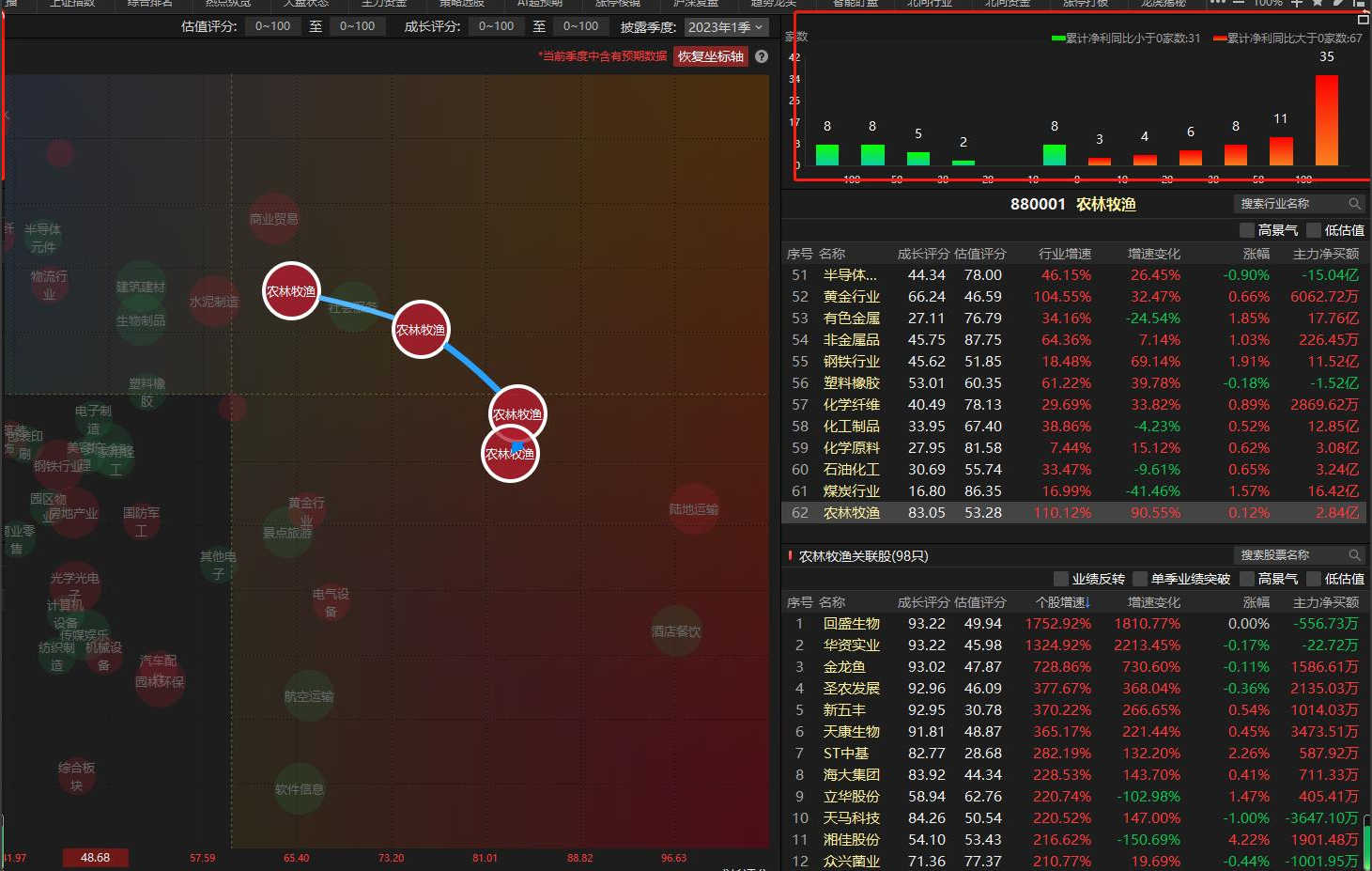Click the search icon in 搜索股票名称 box
Screen dimensions: 1372x871
coord(1354,555)
